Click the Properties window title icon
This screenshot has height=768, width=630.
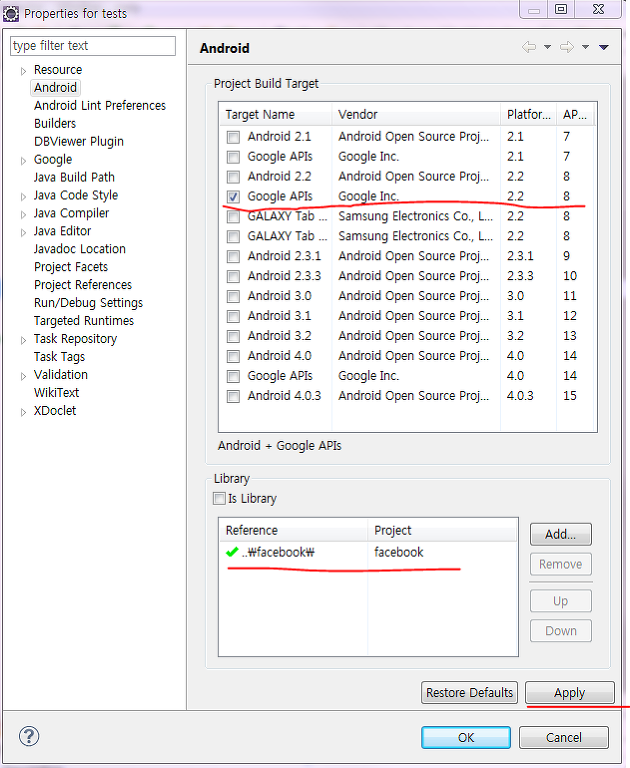(11, 13)
